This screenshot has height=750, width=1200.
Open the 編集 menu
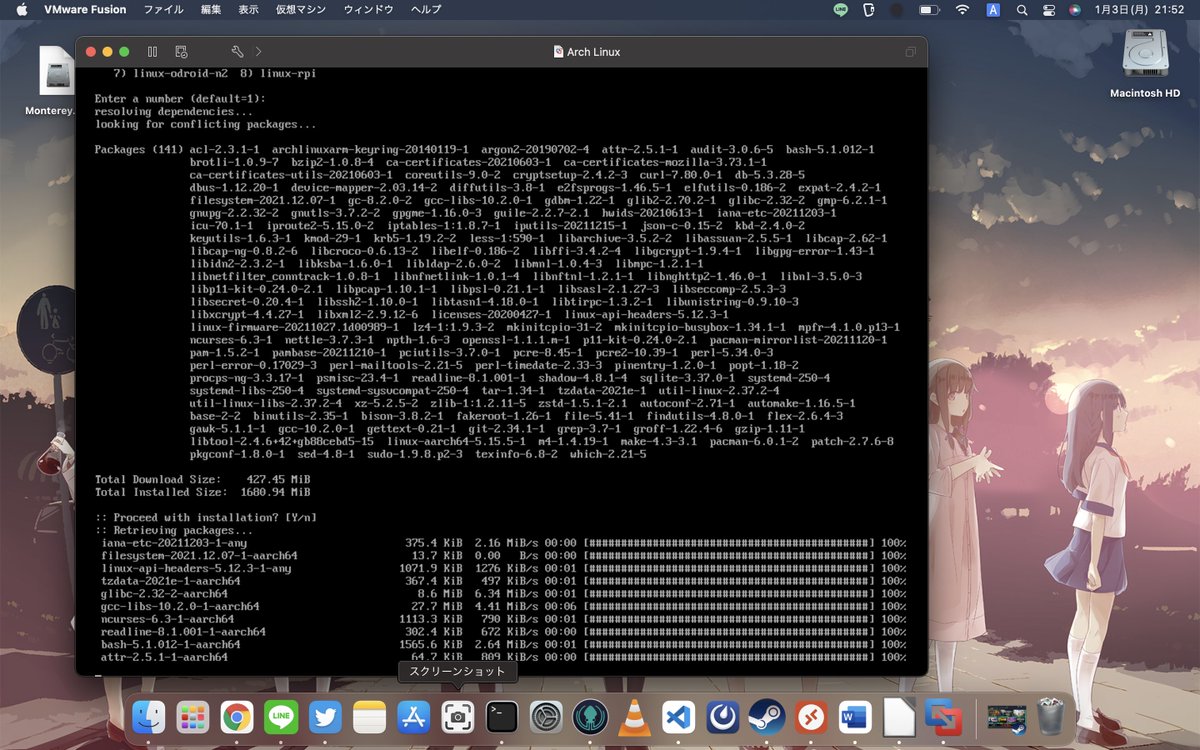[211, 10]
